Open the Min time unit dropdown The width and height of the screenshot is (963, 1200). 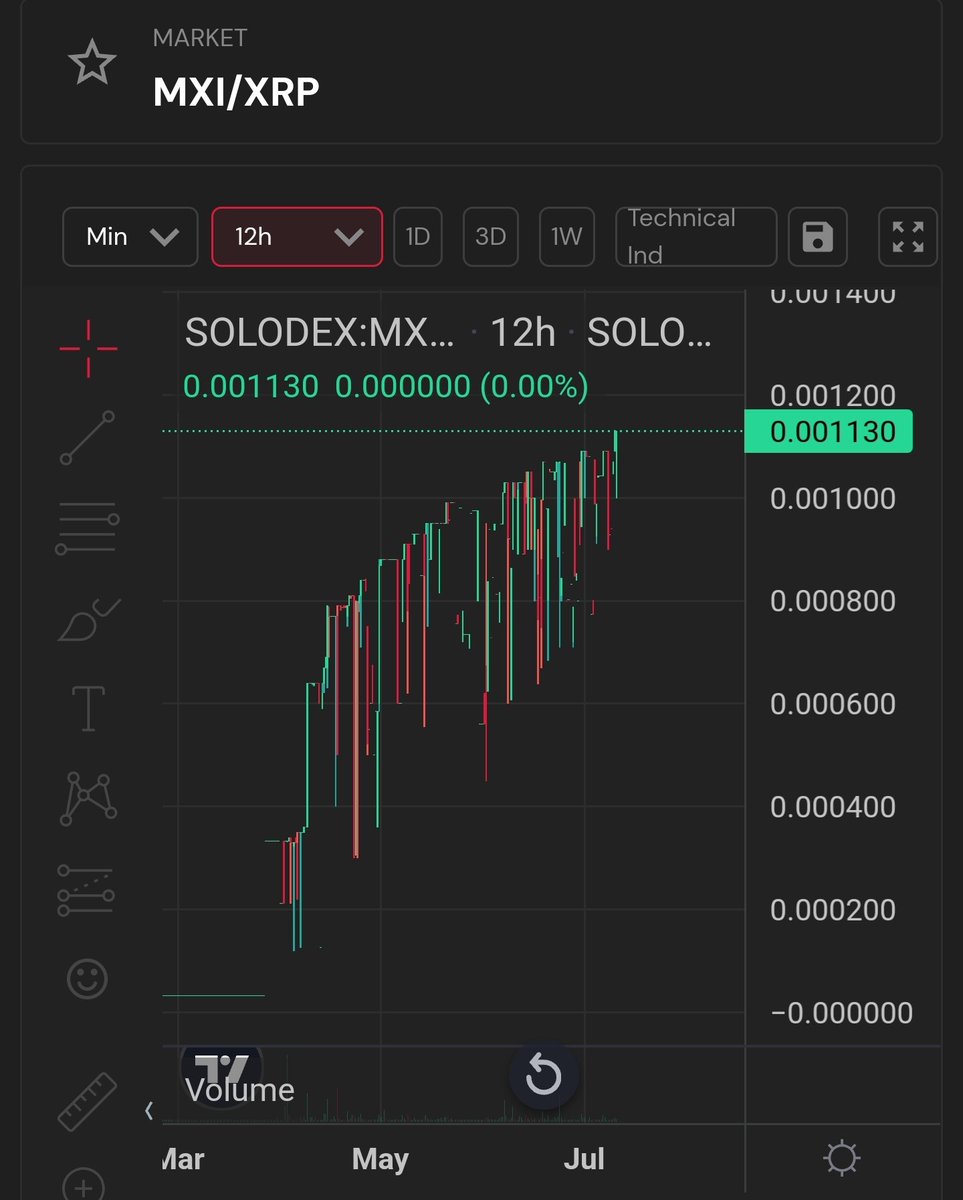click(129, 237)
